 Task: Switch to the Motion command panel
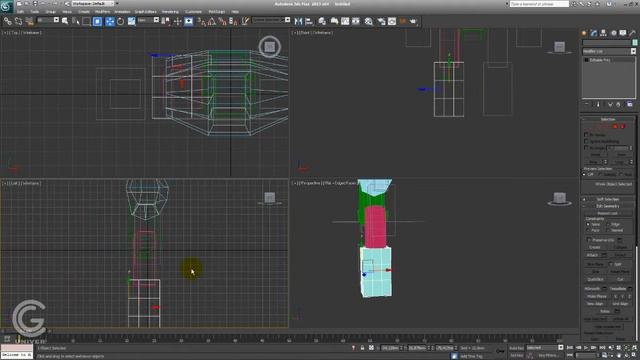[613, 33]
